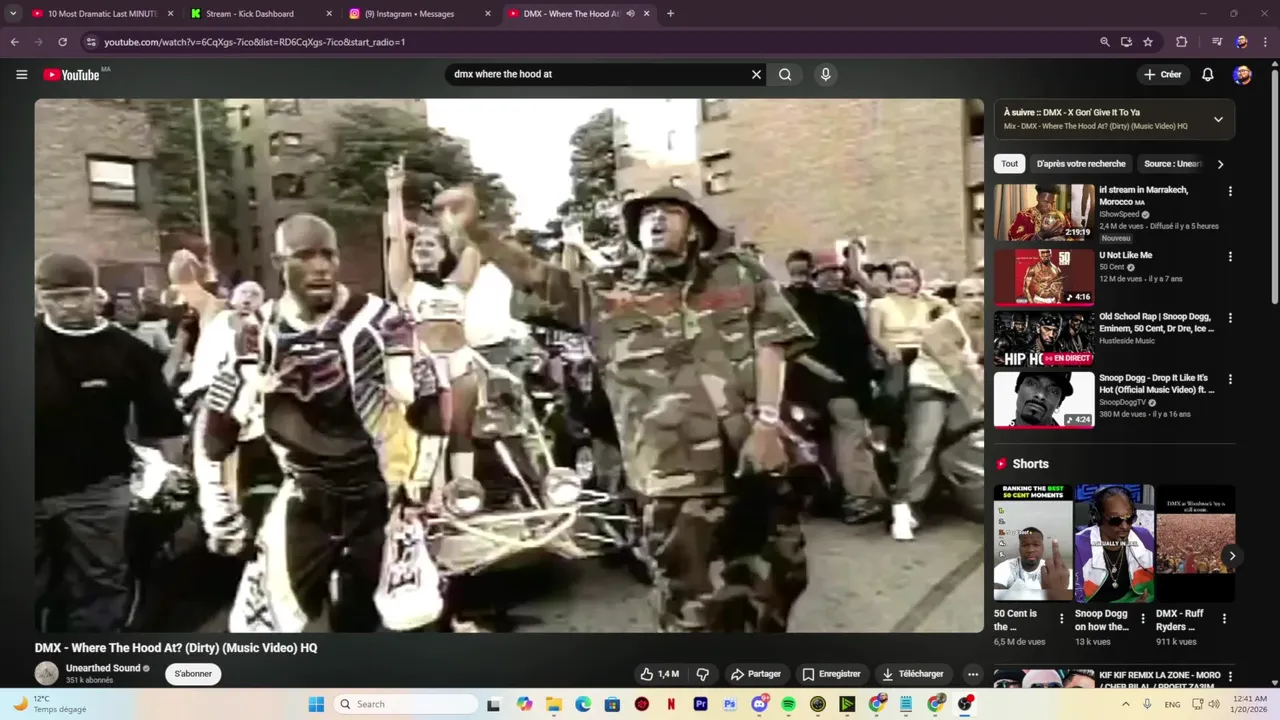
Task: Open options for 50 Cent short
Action: (x=1061, y=619)
